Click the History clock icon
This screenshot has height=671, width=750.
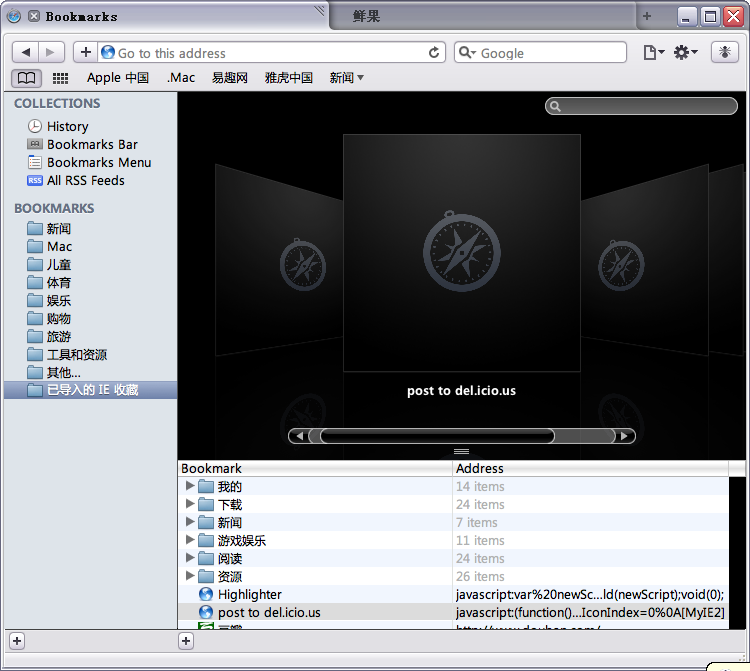point(34,126)
